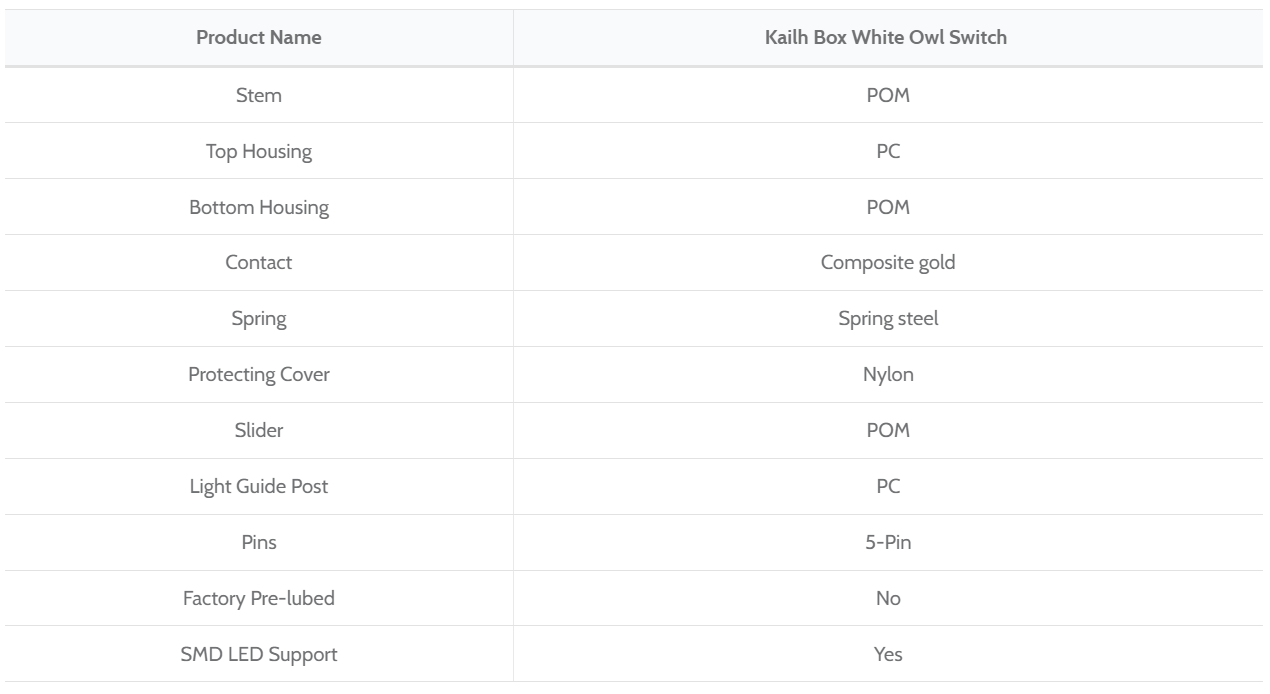1270x694 pixels.
Task: Click the Pins row label
Action: 258,543
